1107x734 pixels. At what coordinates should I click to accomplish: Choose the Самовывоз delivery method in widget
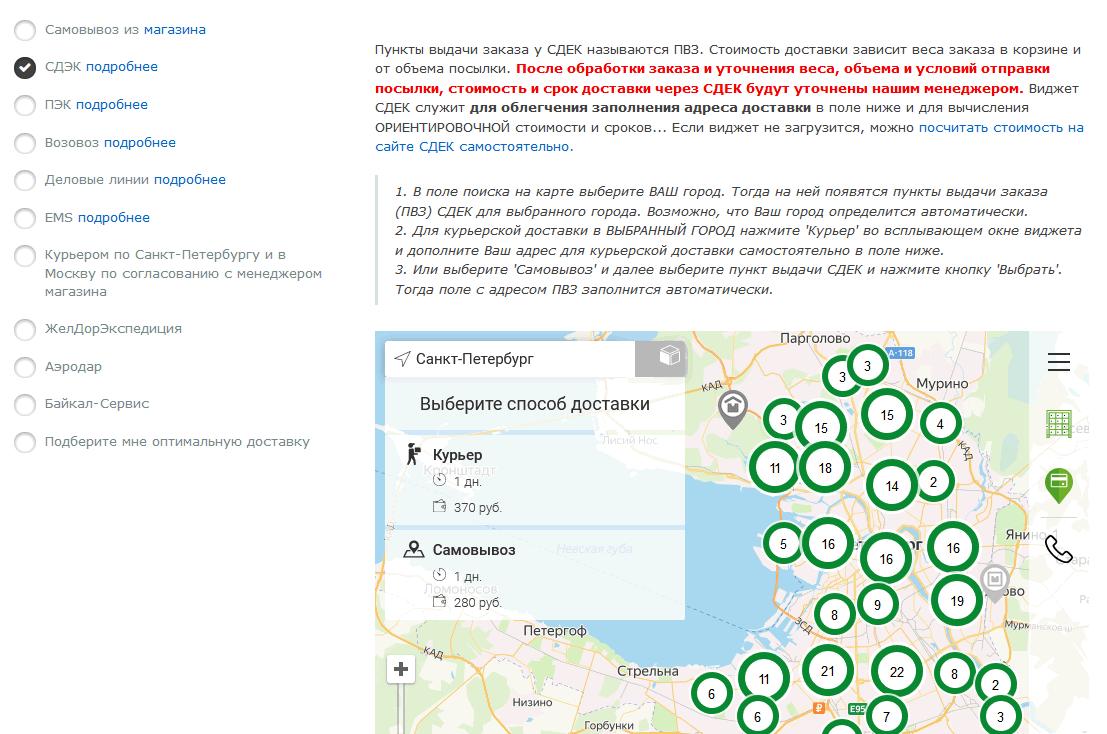pos(534,574)
